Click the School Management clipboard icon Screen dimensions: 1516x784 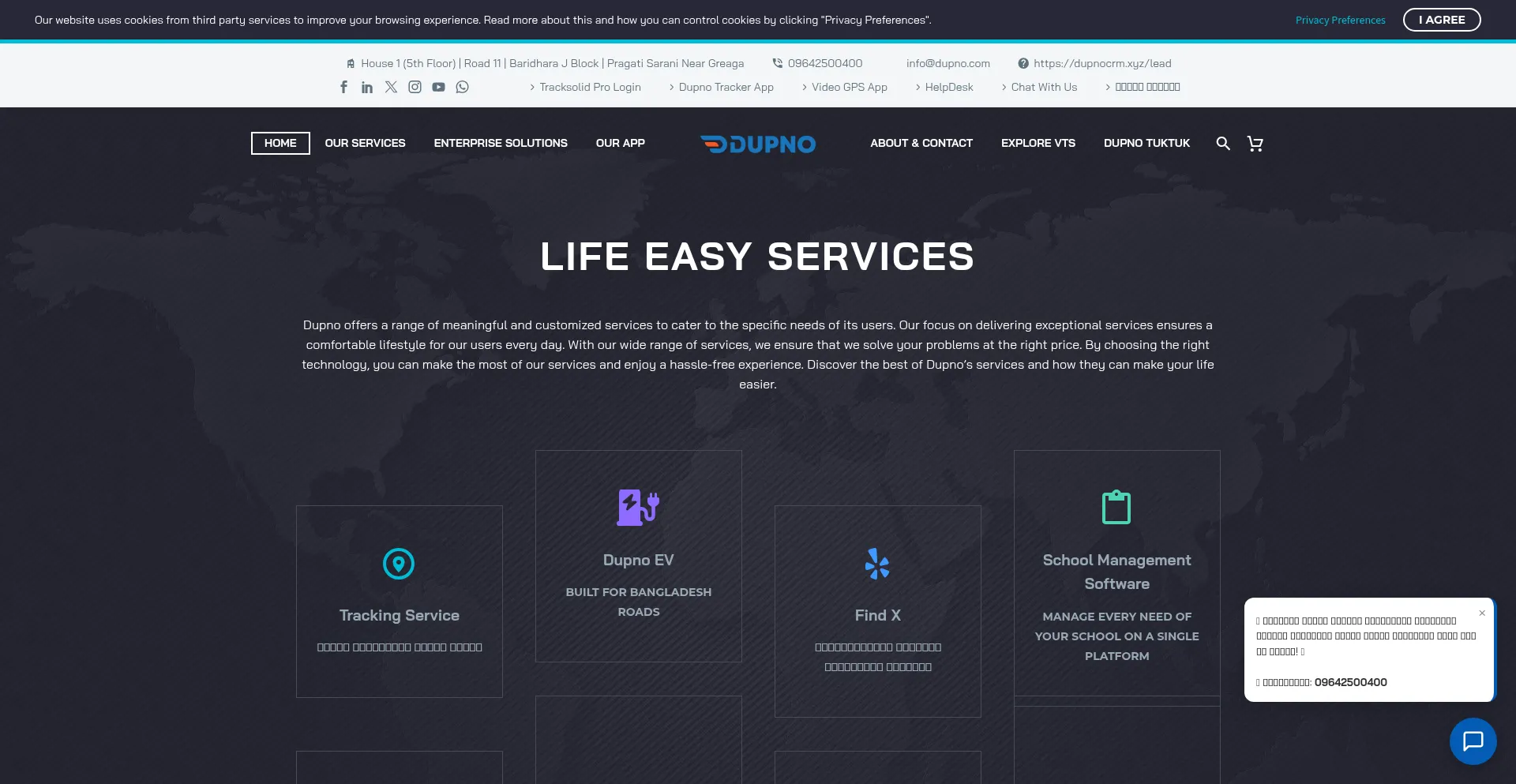(x=1116, y=507)
